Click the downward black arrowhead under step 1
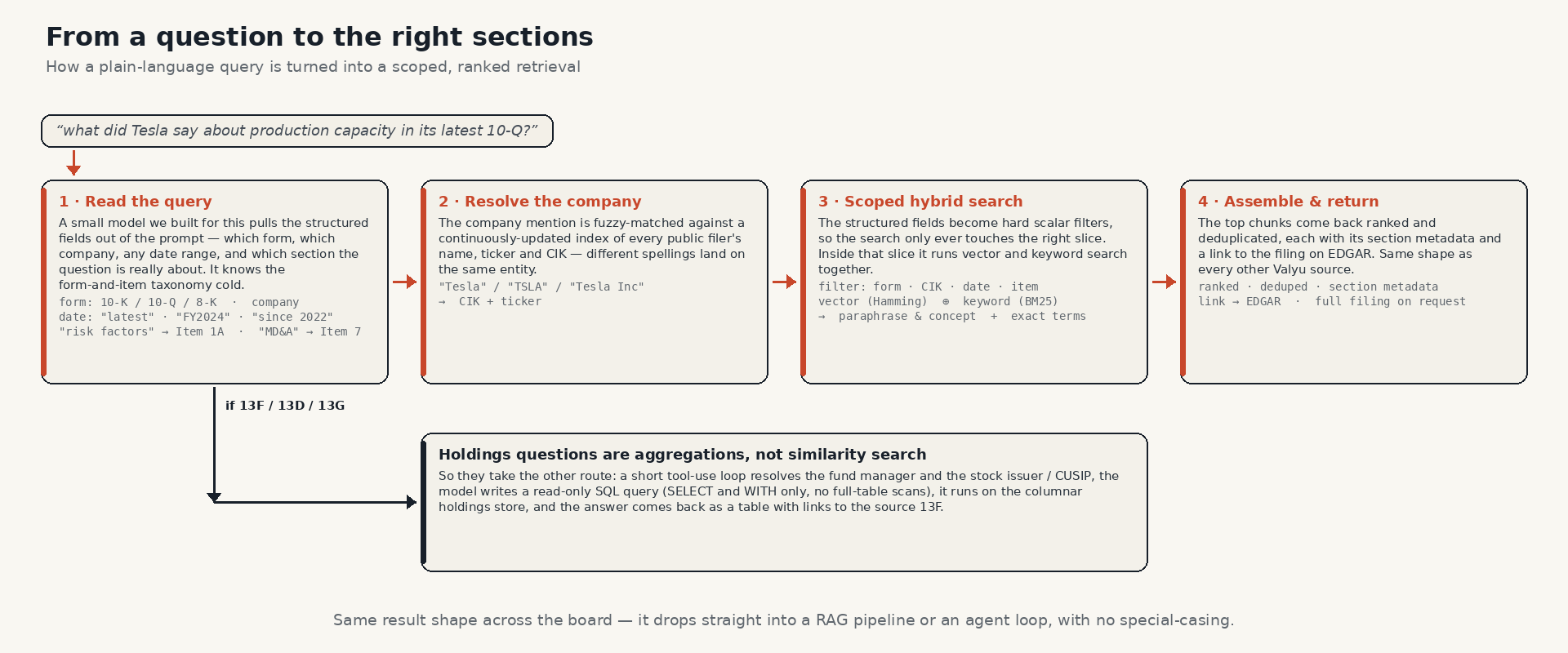Image resolution: width=1568 pixels, height=653 pixels. click(214, 497)
